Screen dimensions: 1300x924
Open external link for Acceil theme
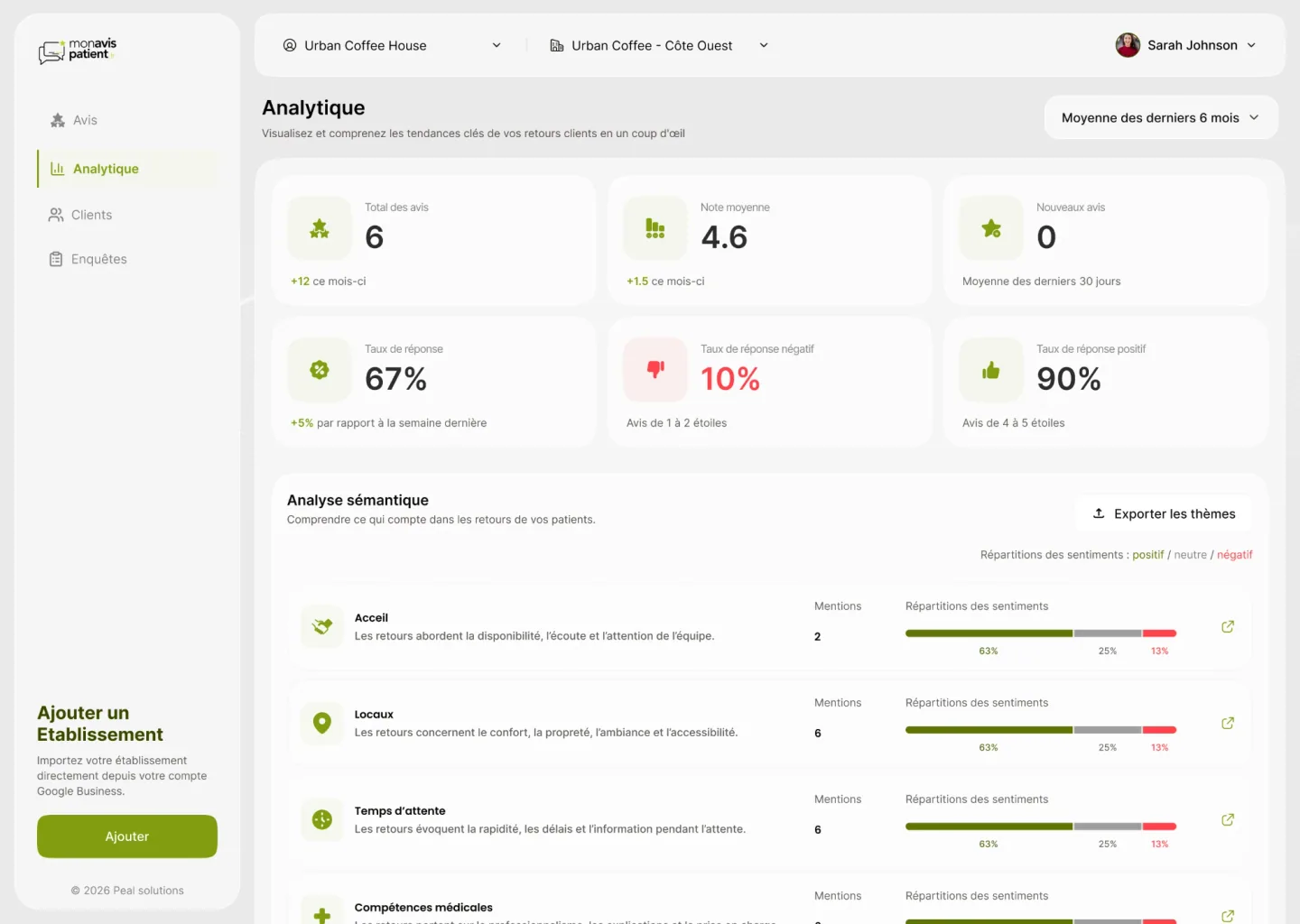point(1228,626)
